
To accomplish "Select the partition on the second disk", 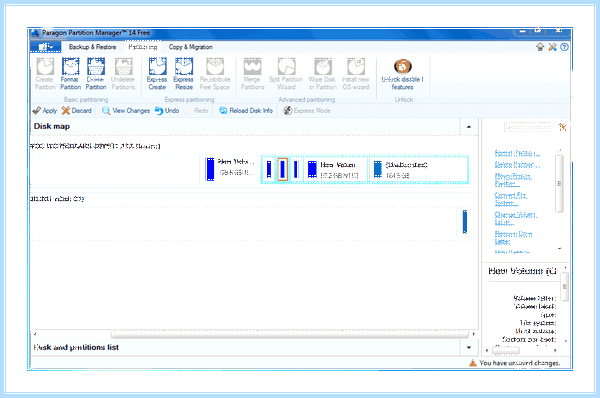I will pos(465,222).
